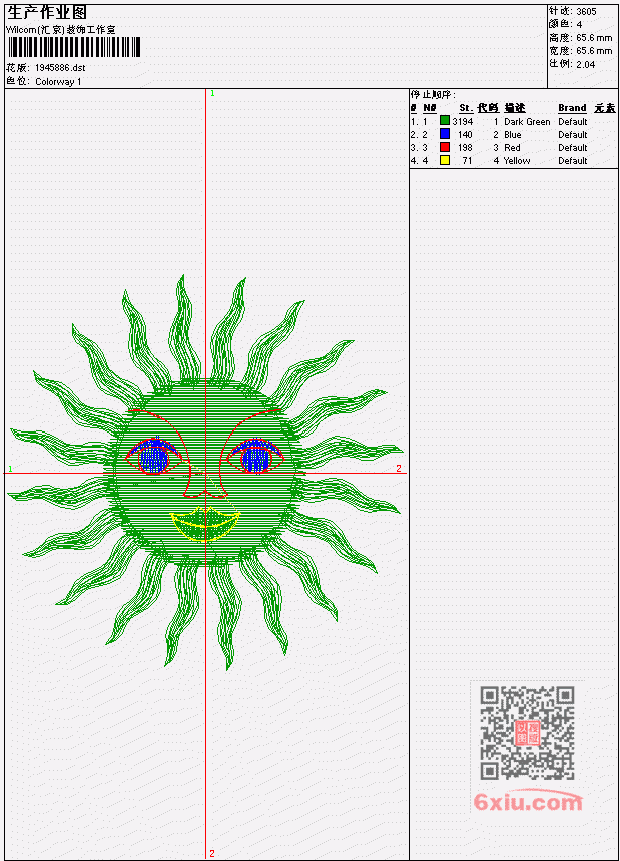The width and height of the screenshot is (620, 861).
Task: Click the red '2' marker at right of horizontal axis
Action: [399, 468]
